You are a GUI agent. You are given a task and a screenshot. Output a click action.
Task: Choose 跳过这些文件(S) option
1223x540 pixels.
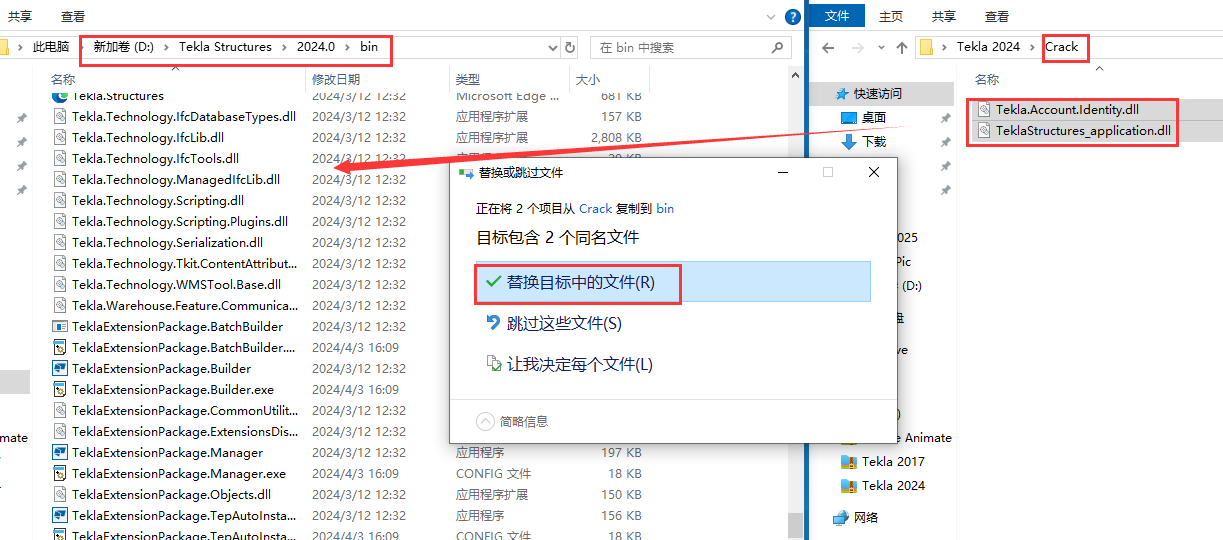coord(673,323)
